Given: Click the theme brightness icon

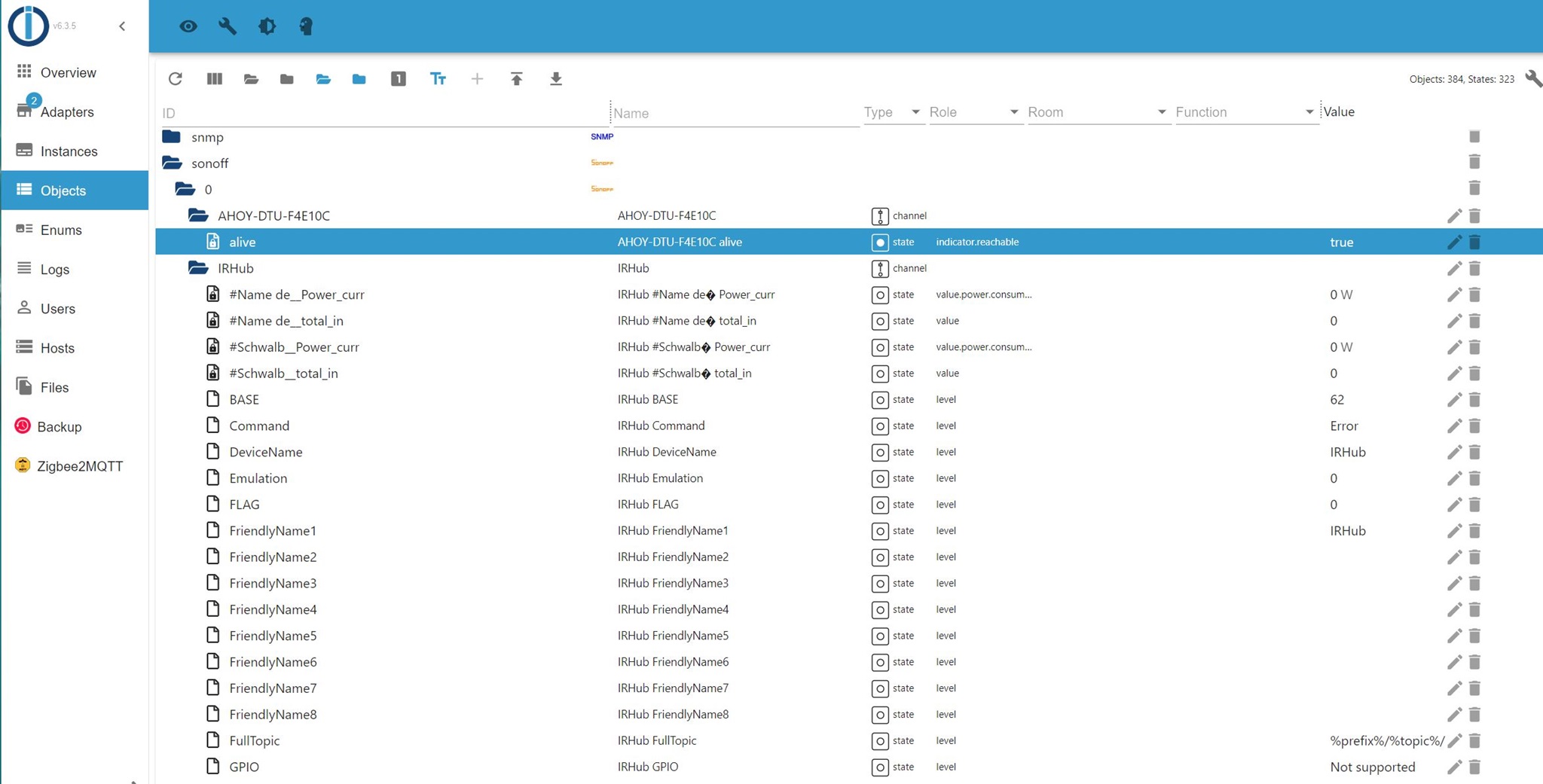Looking at the screenshot, I should pos(267,26).
